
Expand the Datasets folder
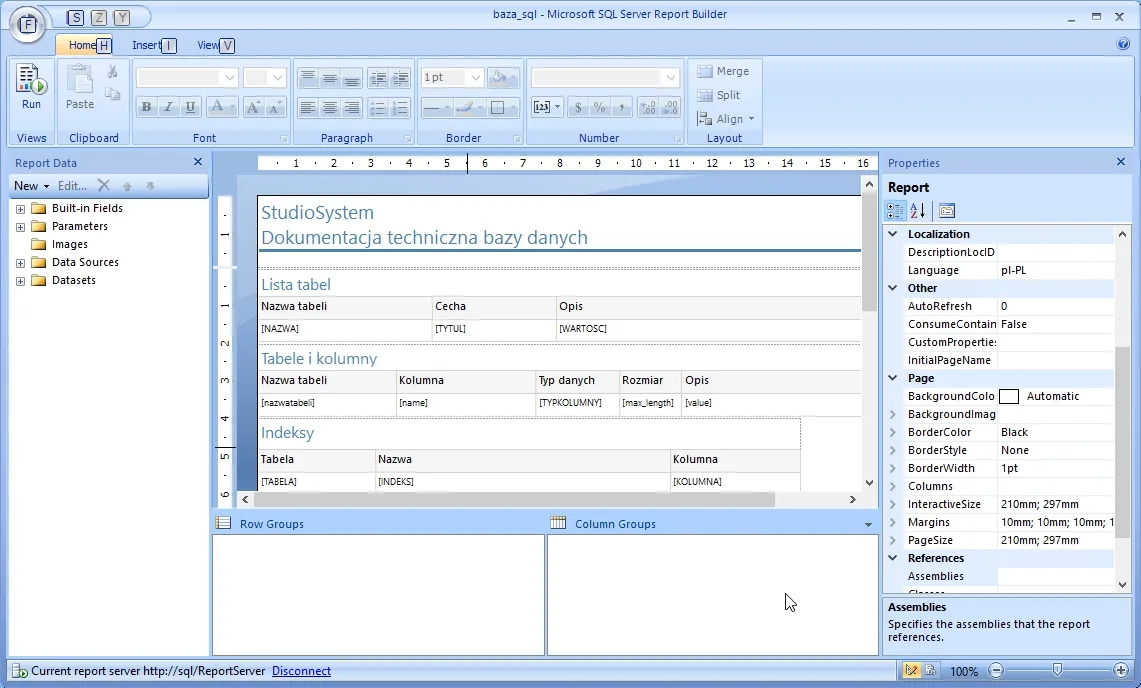click(20, 281)
